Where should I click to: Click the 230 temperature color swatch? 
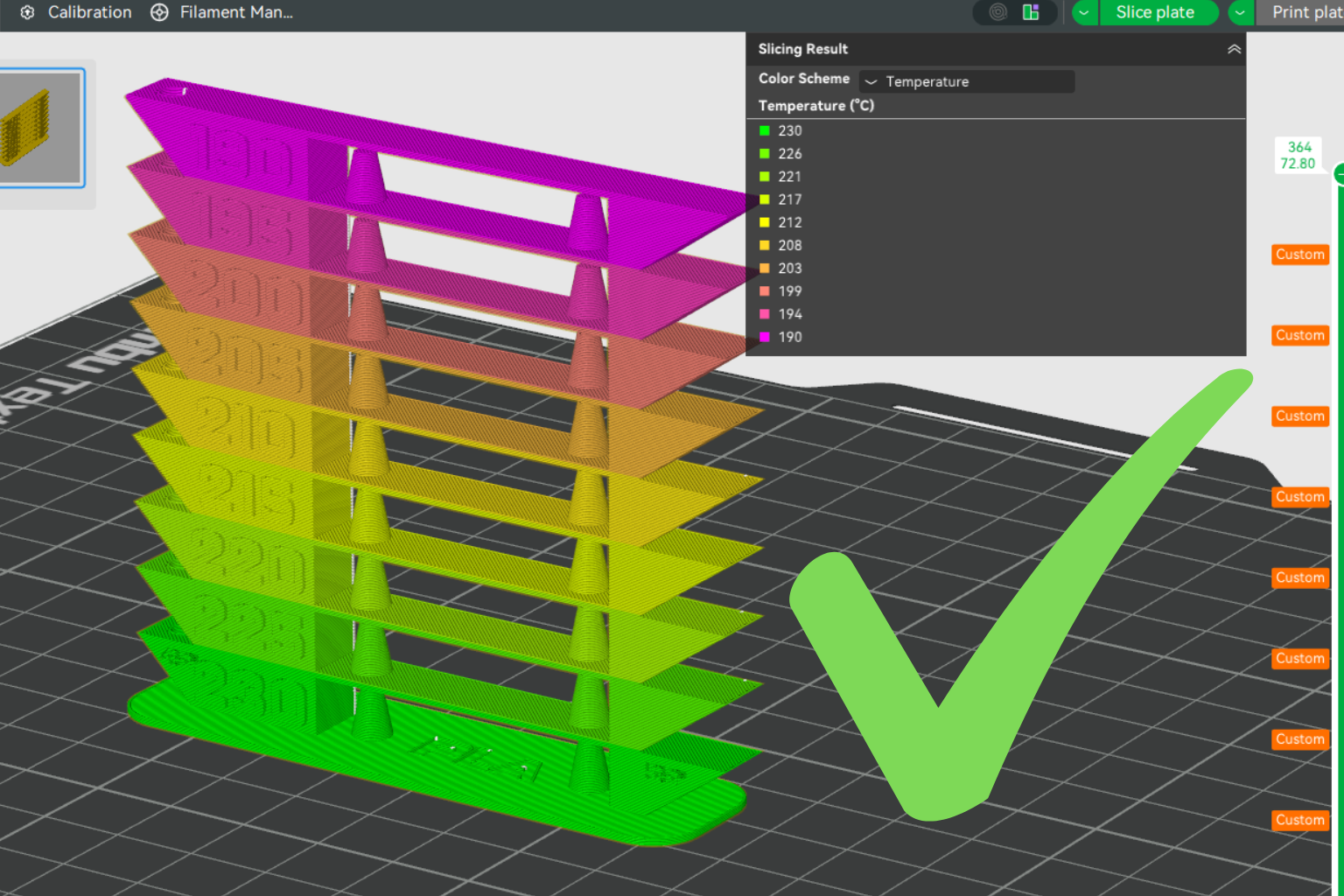point(765,130)
